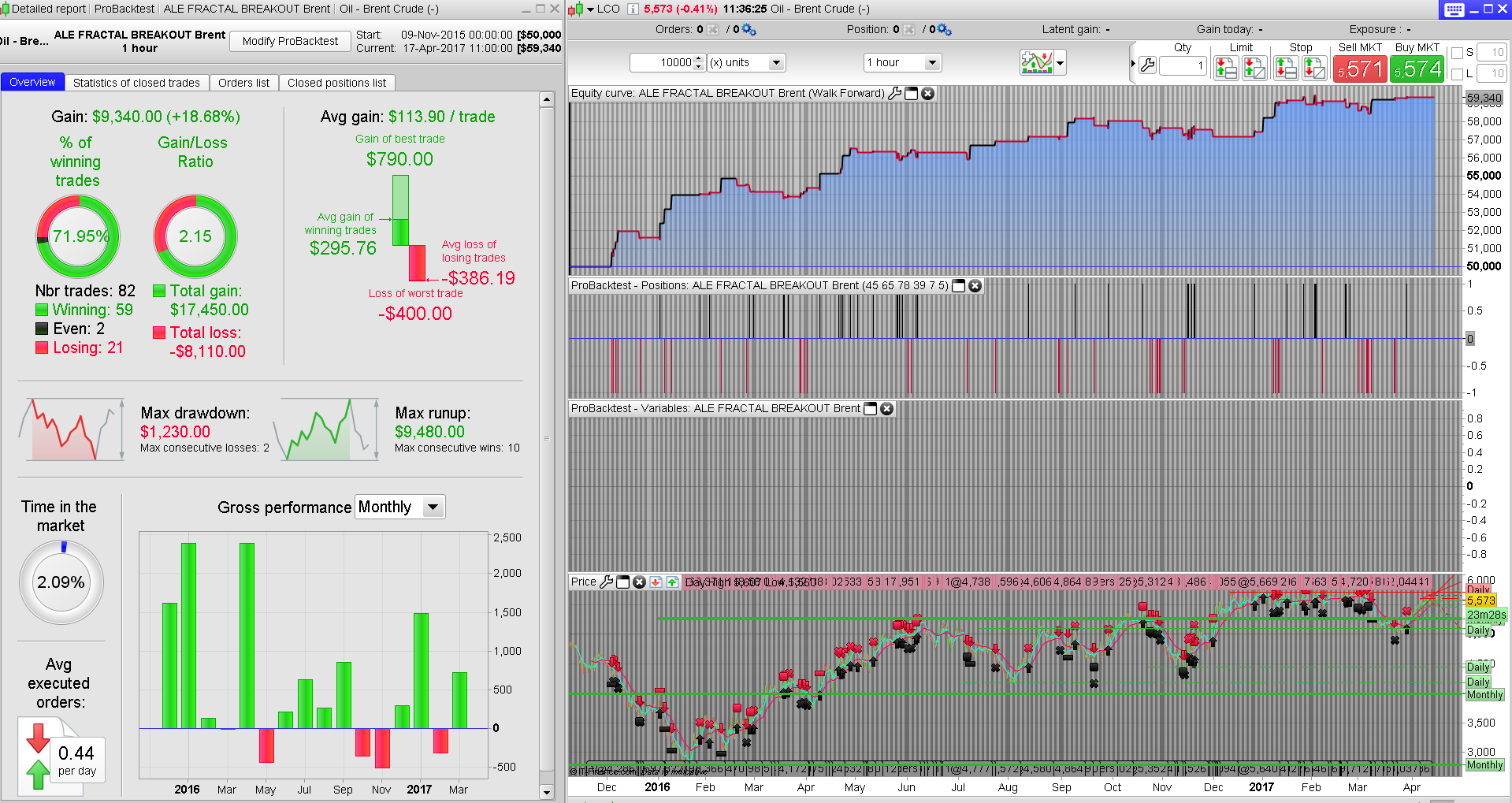Expand the (x) units dropdown

[776, 63]
